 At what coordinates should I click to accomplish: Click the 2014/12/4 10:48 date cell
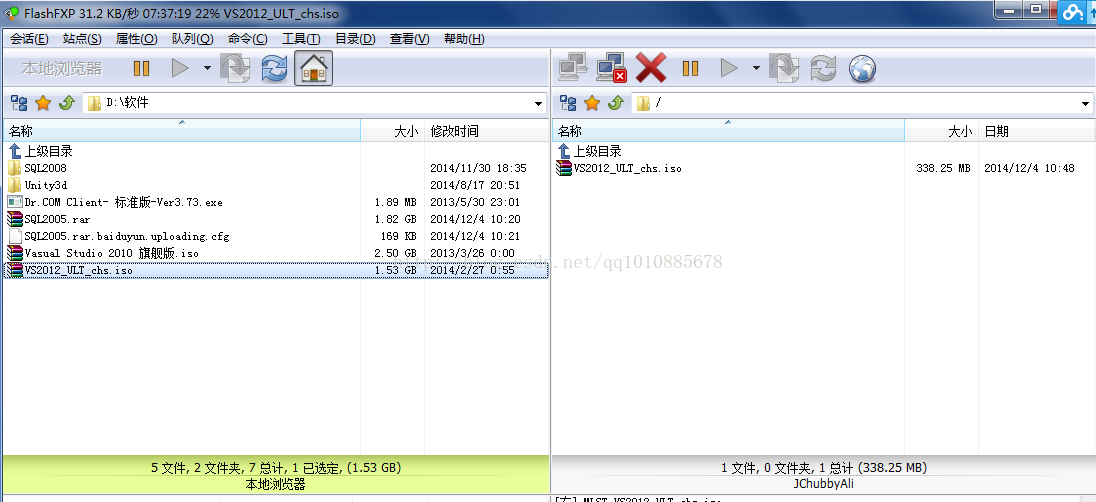(x=1029, y=168)
